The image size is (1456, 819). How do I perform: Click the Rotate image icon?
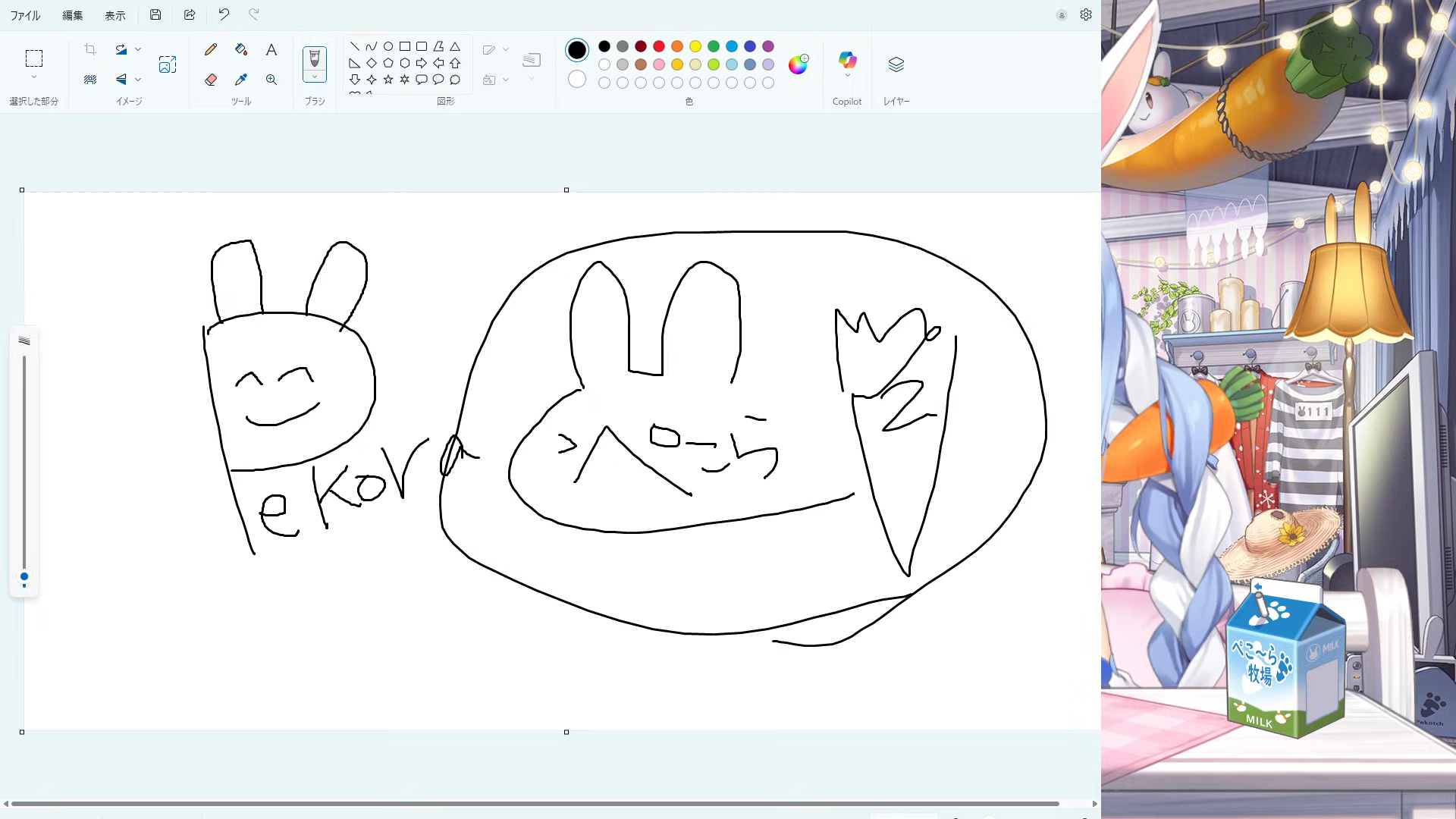click(121, 50)
